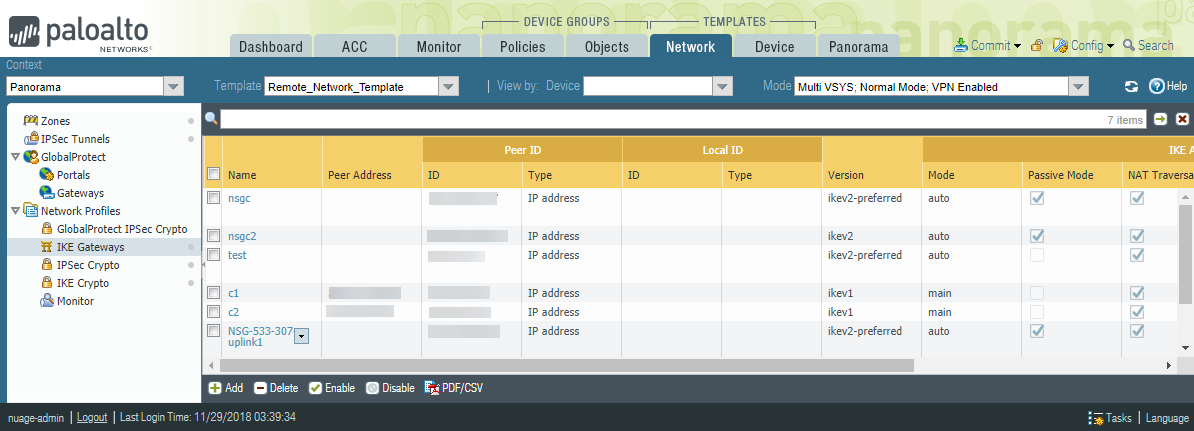Open the View by Device dropdown
Image resolution: width=1194 pixels, height=431 pixels.
coord(723,87)
